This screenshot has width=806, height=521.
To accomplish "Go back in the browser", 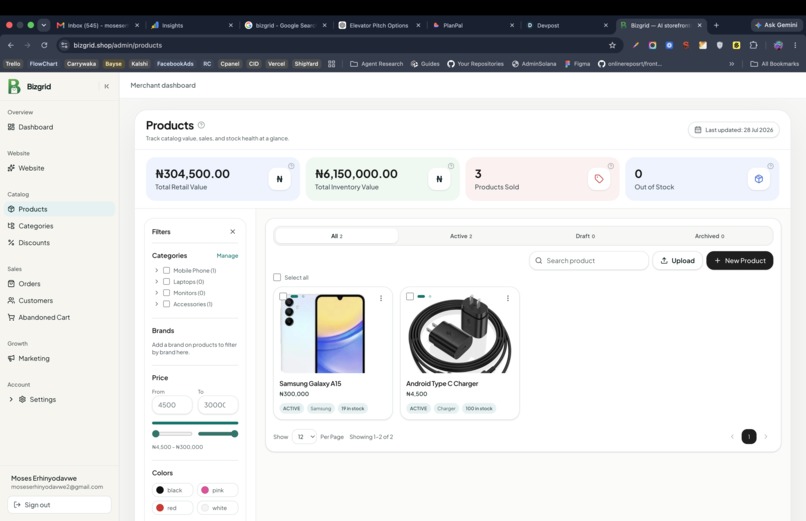I will pos(11,45).
